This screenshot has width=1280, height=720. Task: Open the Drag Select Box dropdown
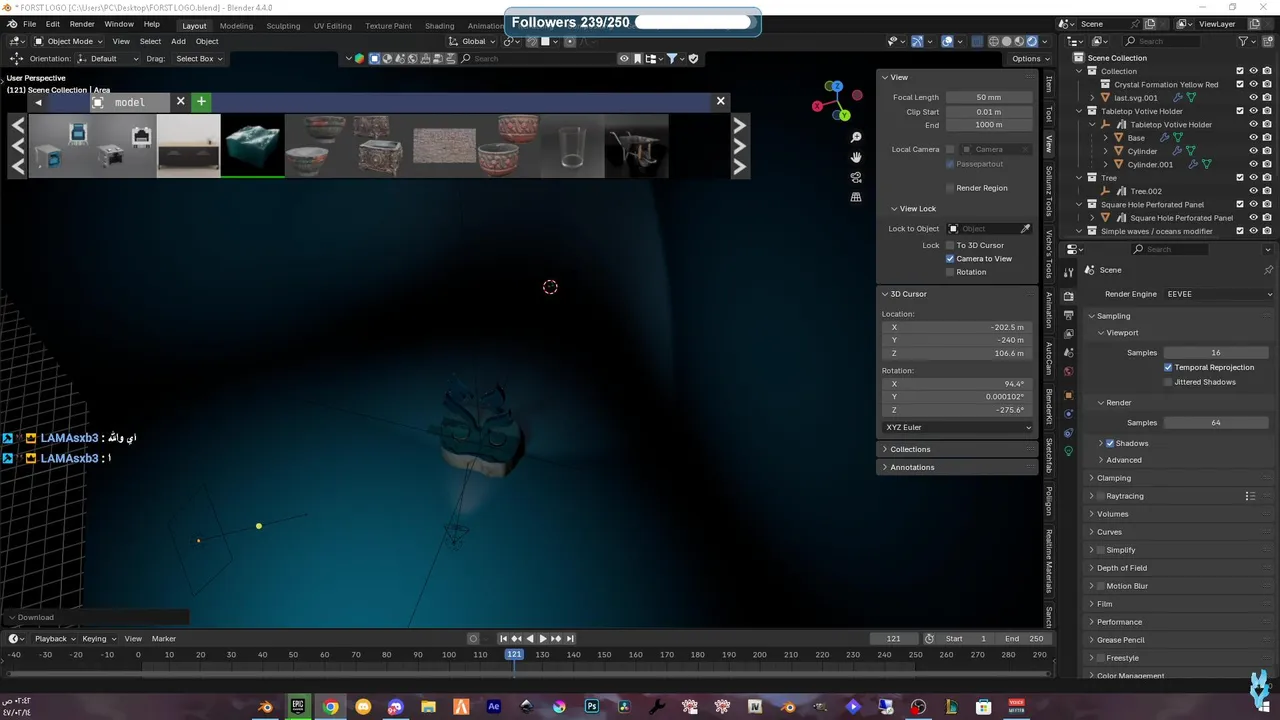click(199, 59)
